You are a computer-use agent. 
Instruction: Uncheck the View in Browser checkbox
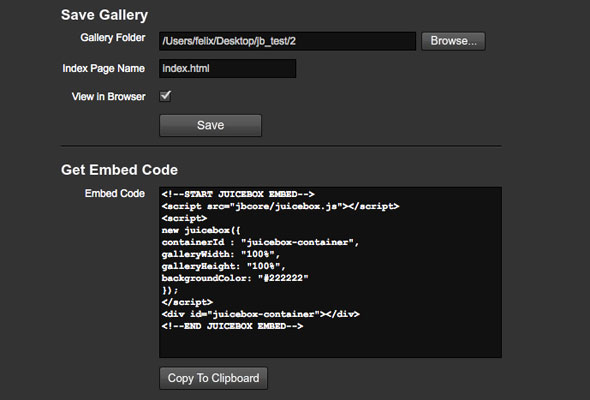pyautogui.click(x=165, y=96)
